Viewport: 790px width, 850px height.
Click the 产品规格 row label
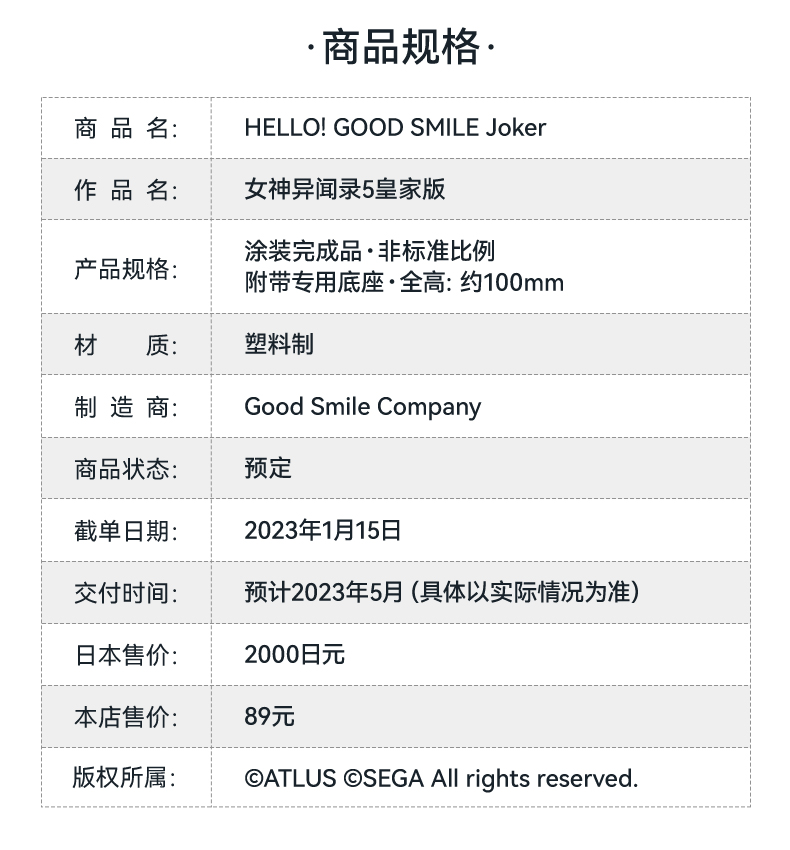[x=125, y=268]
